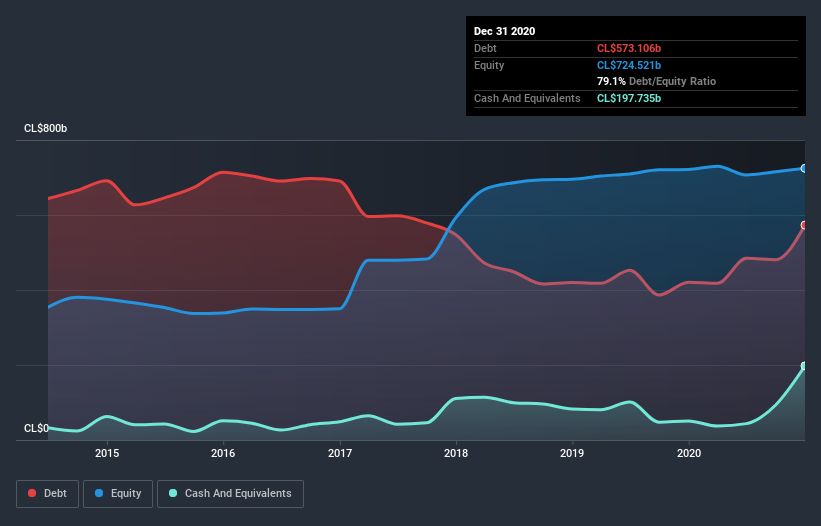Click the 79.1% Debt/Equity Ratio text

click(656, 81)
